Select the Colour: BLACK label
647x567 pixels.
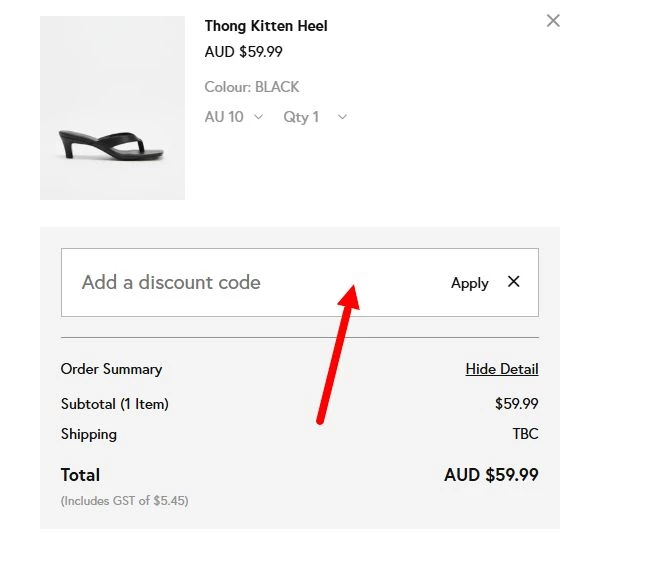pyautogui.click(x=251, y=87)
